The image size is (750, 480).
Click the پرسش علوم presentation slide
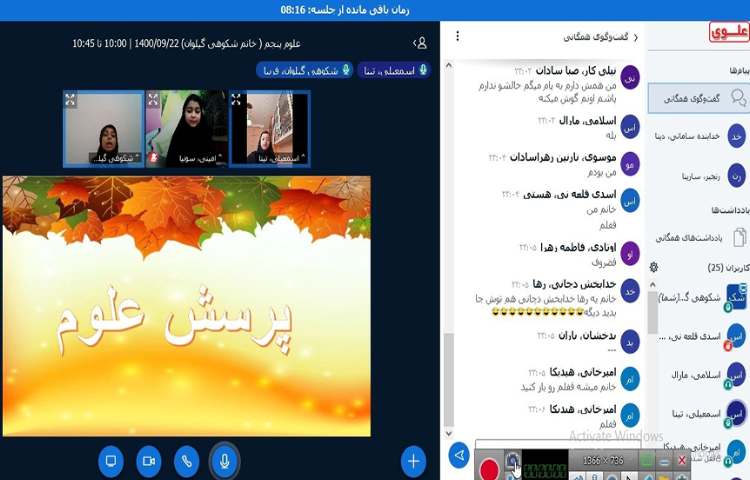pos(187,306)
